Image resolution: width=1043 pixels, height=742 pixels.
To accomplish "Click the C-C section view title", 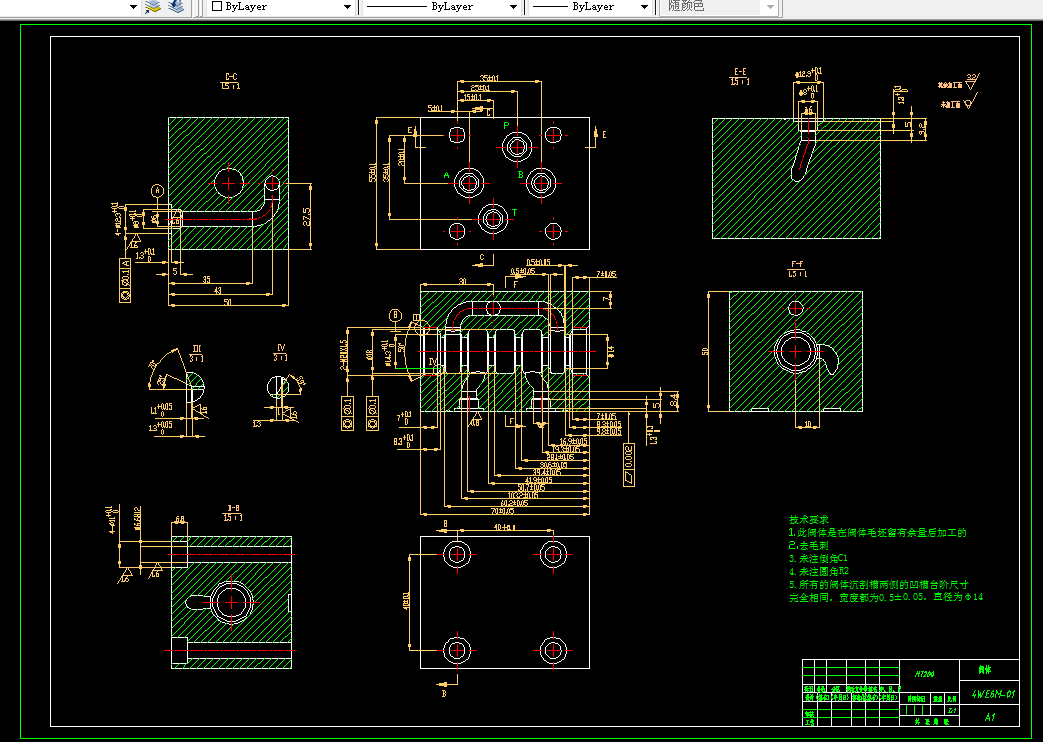I will click(x=231, y=81).
